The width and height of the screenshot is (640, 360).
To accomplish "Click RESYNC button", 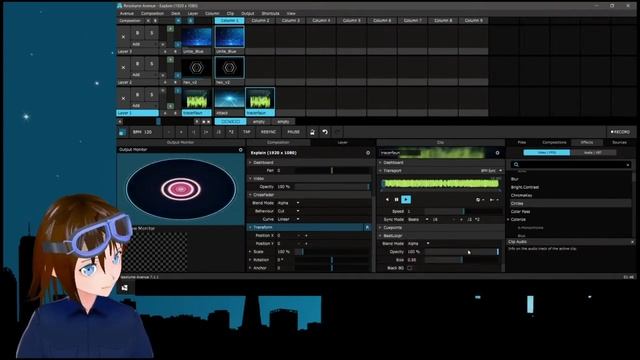I will click(268, 132).
